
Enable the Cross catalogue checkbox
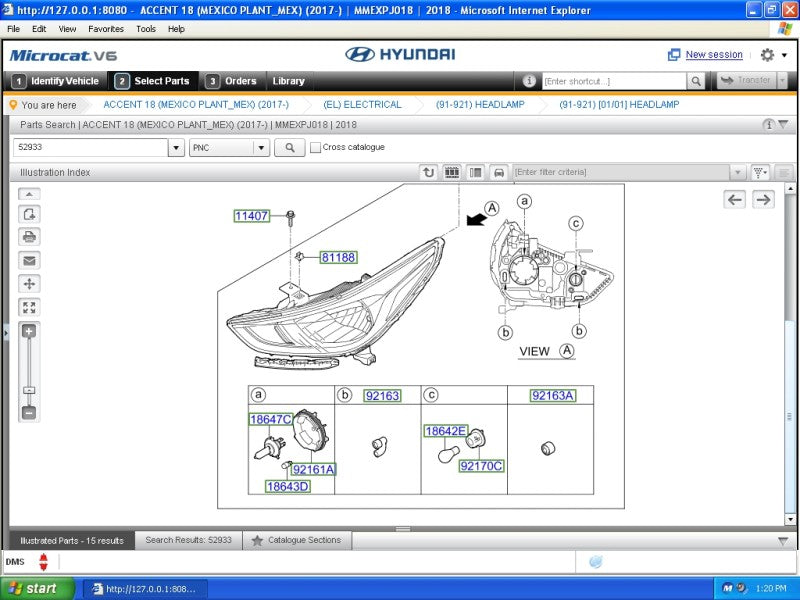coord(316,148)
